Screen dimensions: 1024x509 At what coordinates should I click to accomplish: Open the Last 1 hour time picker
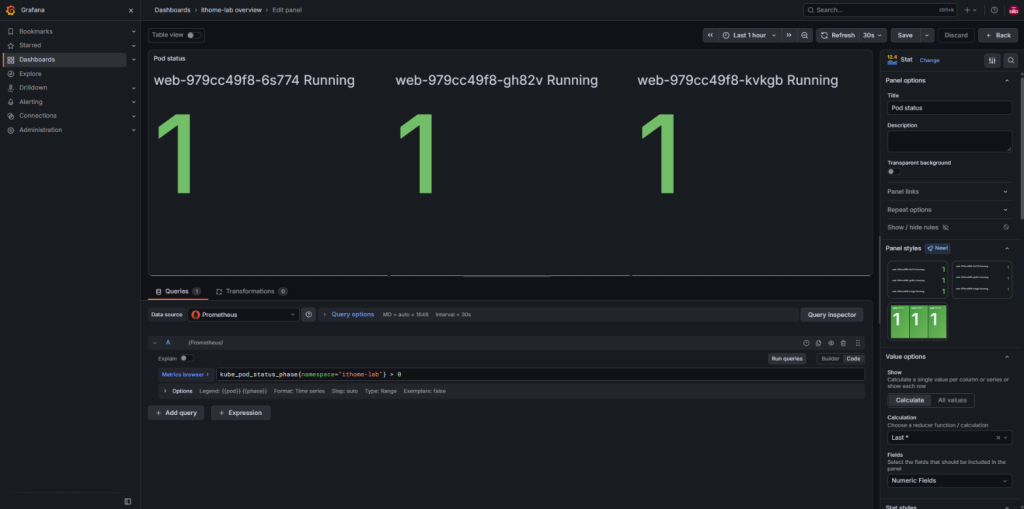pos(749,35)
